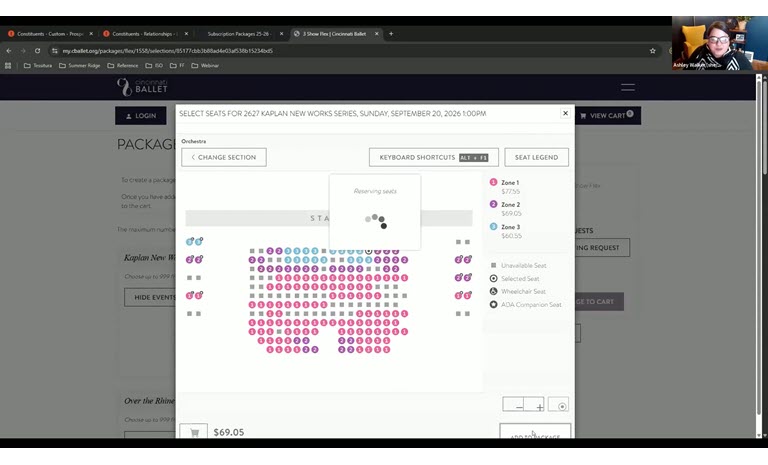The height and width of the screenshot is (465, 768).
Task: Zoom in the seat map with plus
Action: point(534,405)
